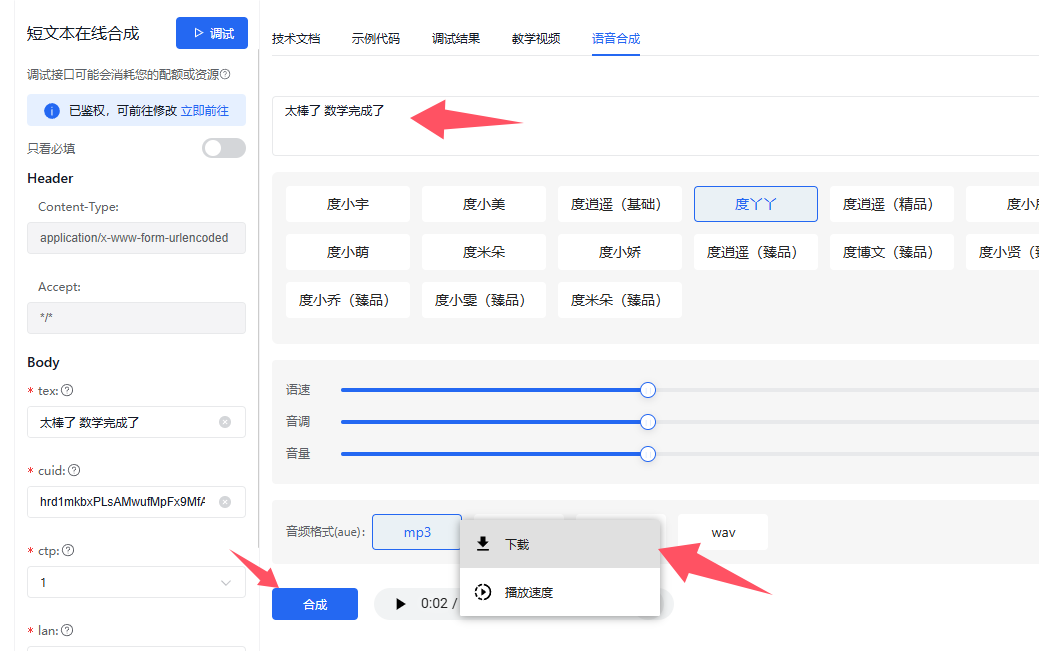Click the 语速 slider handle

(648, 390)
